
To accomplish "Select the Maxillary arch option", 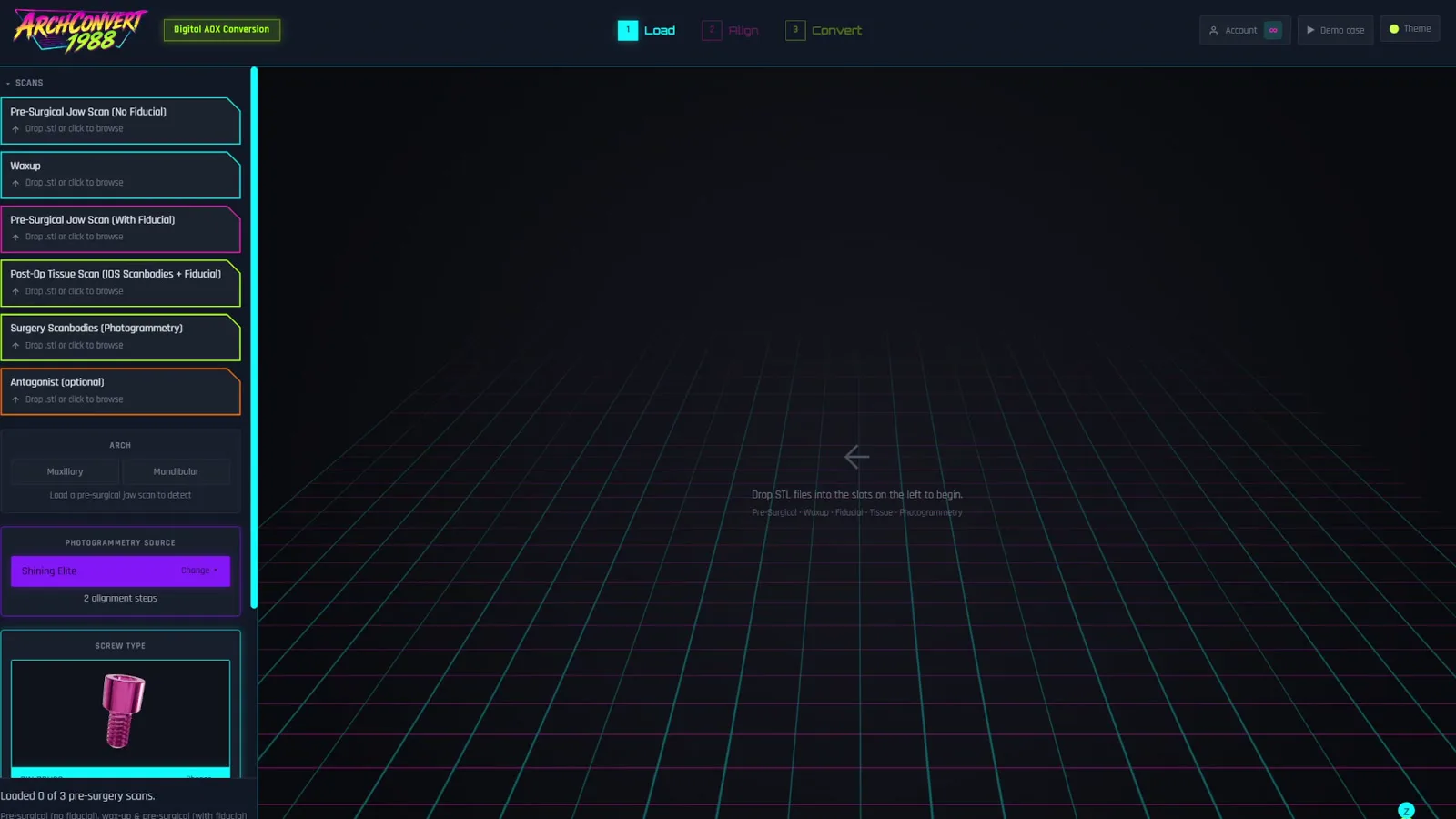I will 65,471.
